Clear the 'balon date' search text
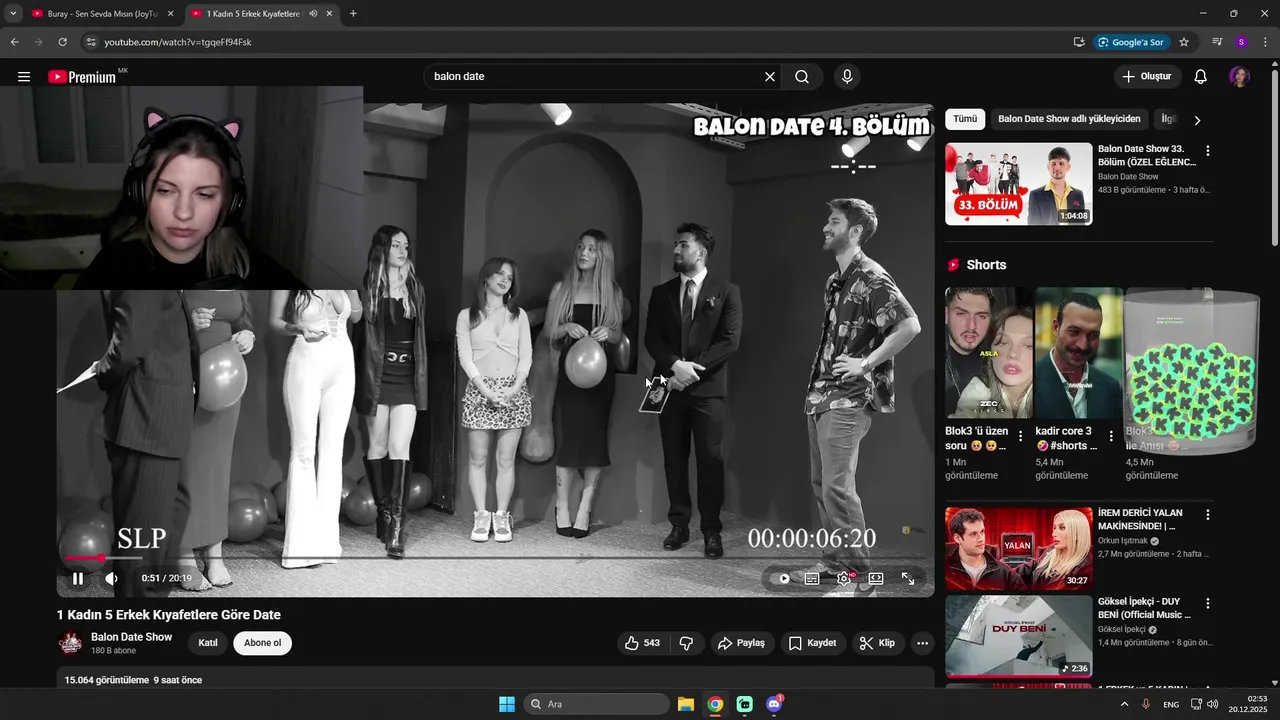The height and width of the screenshot is (720, 1280). tap(770, 77)
